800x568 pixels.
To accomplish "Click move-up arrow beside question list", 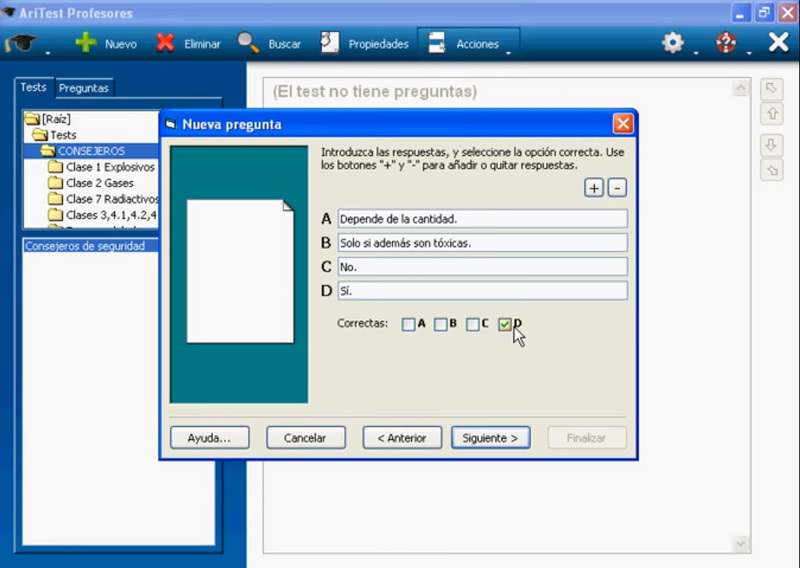I will [x=771, y=113].
